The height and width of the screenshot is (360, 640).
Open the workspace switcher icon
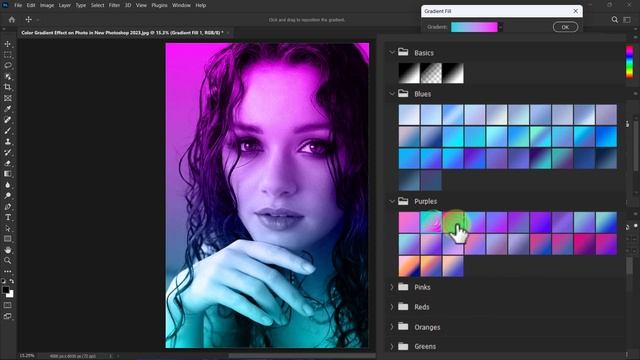(x=627, y=20)
